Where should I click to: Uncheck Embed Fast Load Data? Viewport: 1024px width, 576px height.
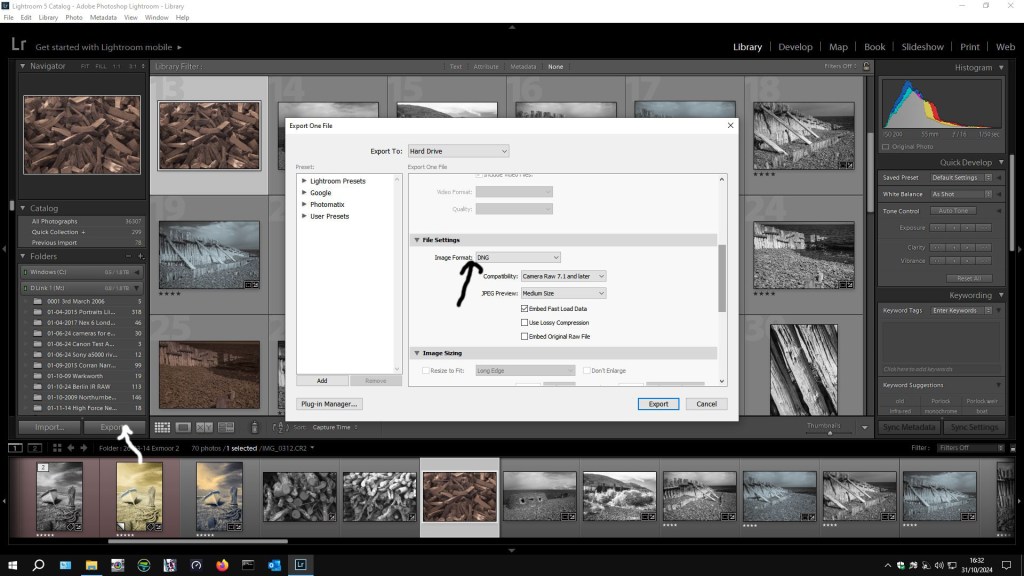pyautogui.click(x=525, y=309)
